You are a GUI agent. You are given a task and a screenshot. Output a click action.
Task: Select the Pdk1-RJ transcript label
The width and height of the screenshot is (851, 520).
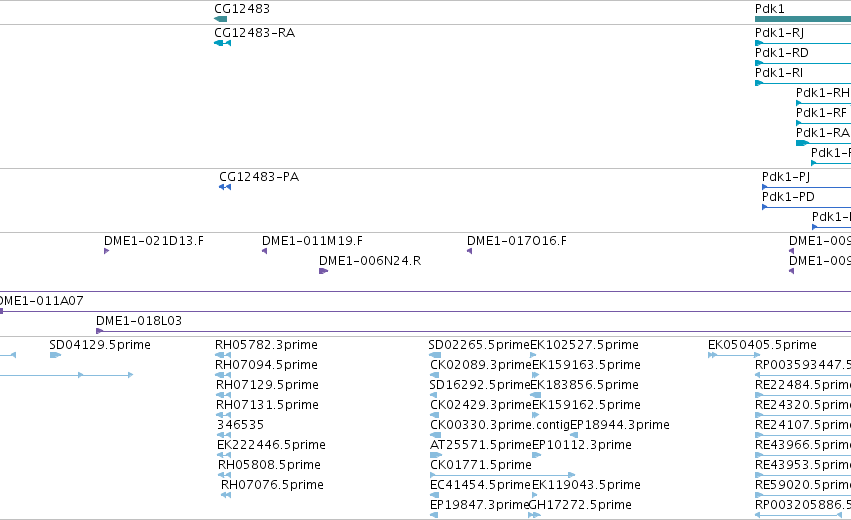[779, 33]
